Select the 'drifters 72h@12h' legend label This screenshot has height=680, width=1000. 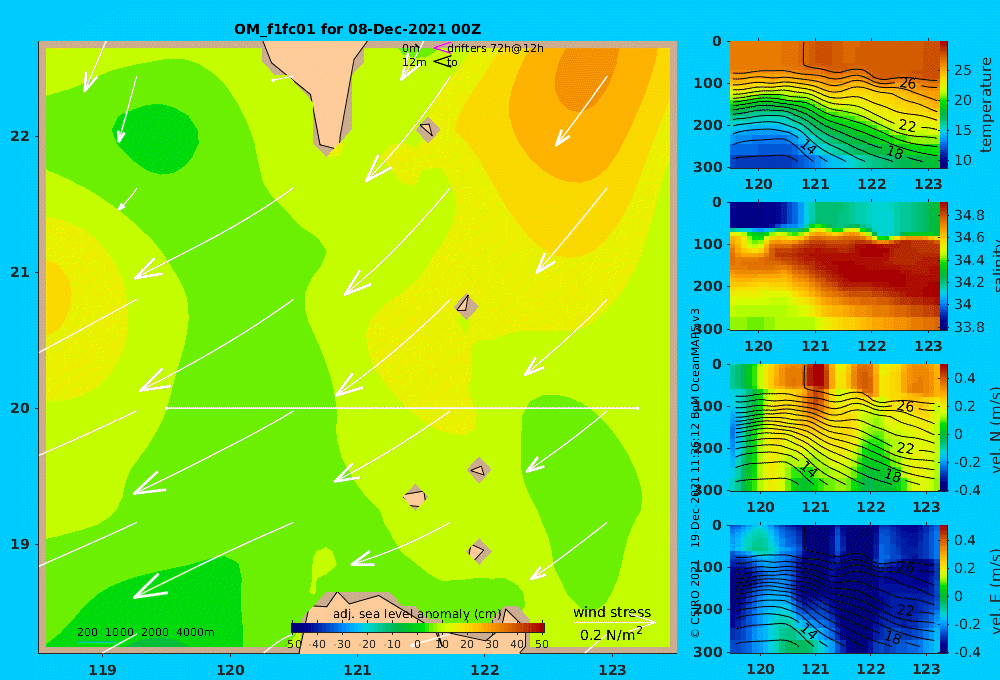(496, 48)
